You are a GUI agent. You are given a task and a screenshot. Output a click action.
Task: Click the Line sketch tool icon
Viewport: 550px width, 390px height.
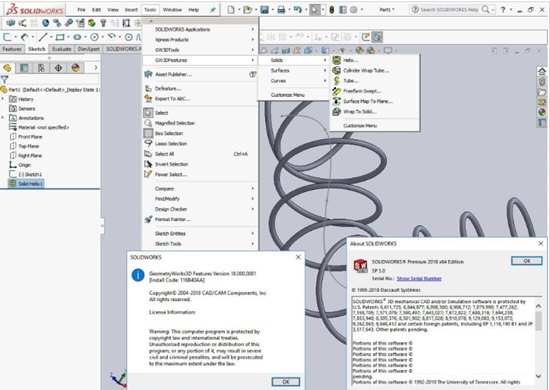[43, 37]
